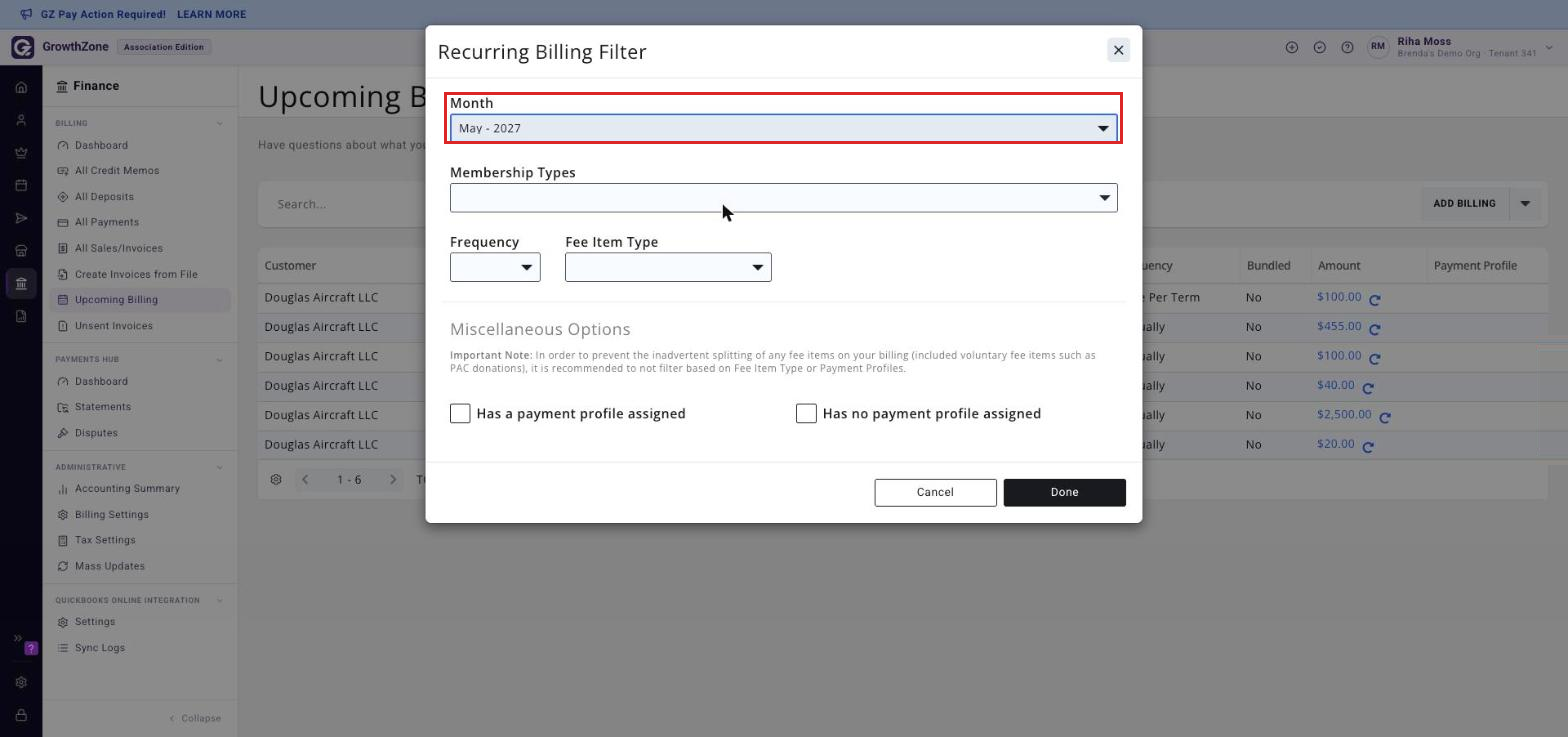Click the LEARN MORE link in banner
The image size is (1568, 737).
coord(211,15)
